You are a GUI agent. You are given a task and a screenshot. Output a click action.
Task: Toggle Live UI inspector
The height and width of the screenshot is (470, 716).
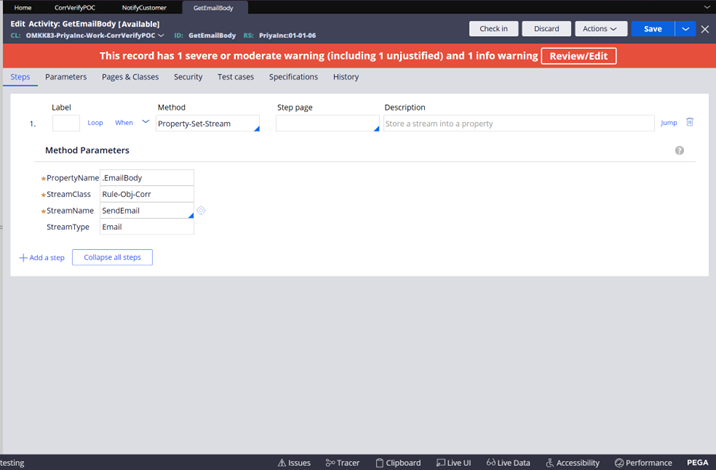click(453, 463)
